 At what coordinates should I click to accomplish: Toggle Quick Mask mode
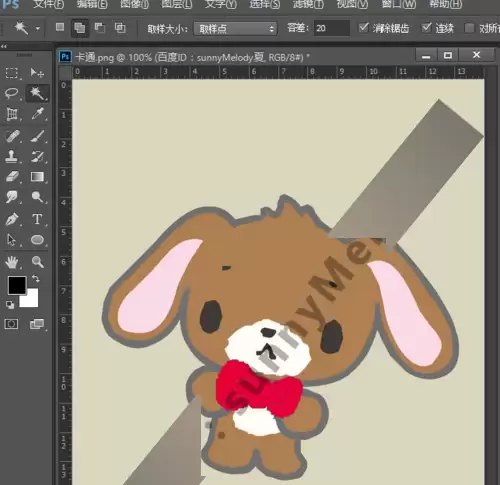tap(11, 324)
